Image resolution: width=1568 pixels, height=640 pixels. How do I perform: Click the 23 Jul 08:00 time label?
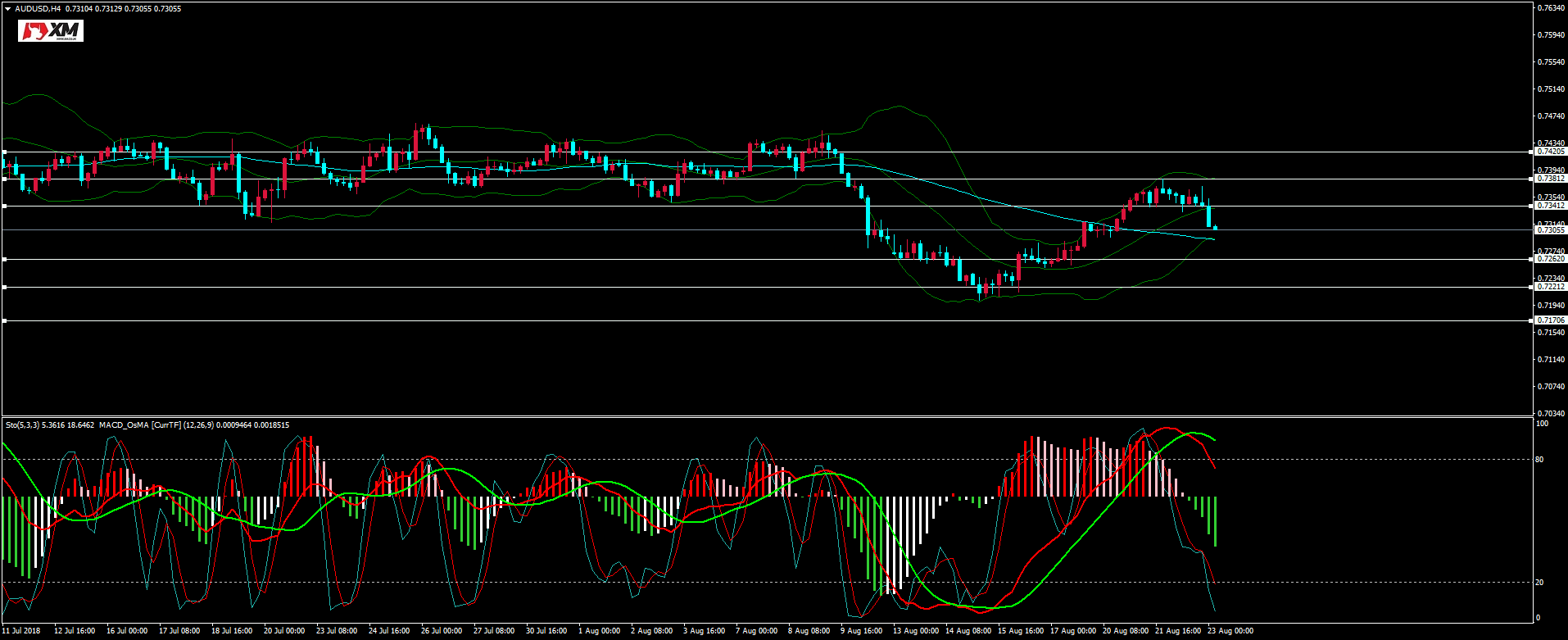click(x=336, y=631)
